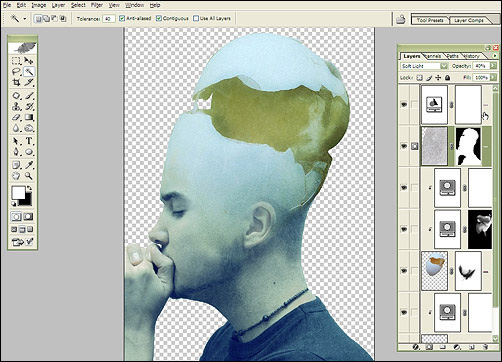This screenshot has height=362, width=502.
Task: Create a new fill or adjustment layer
Action: (x=457, y=347)
